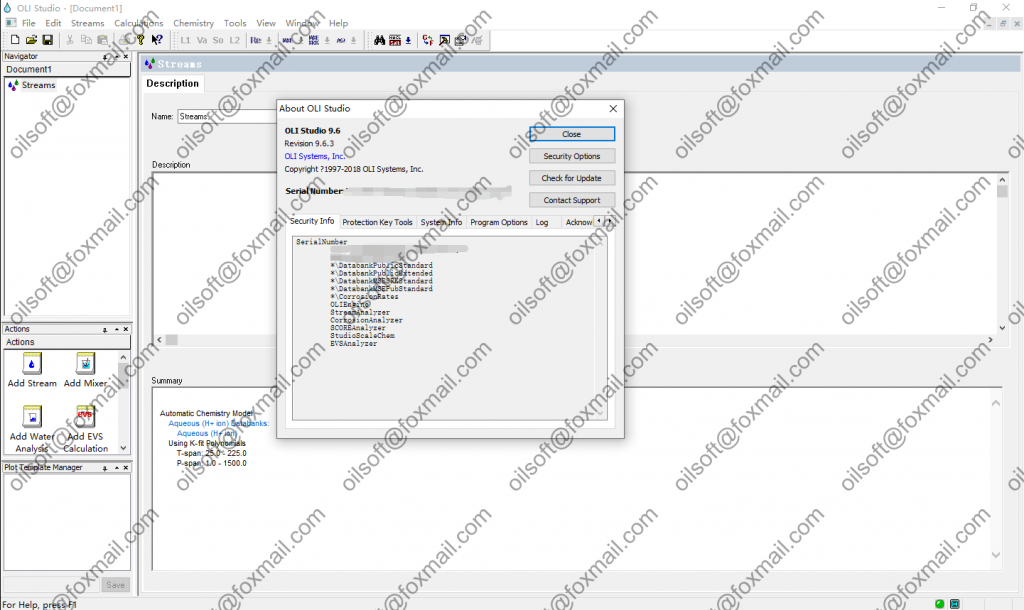Click the Close button in About dialog

click(571, 134)
